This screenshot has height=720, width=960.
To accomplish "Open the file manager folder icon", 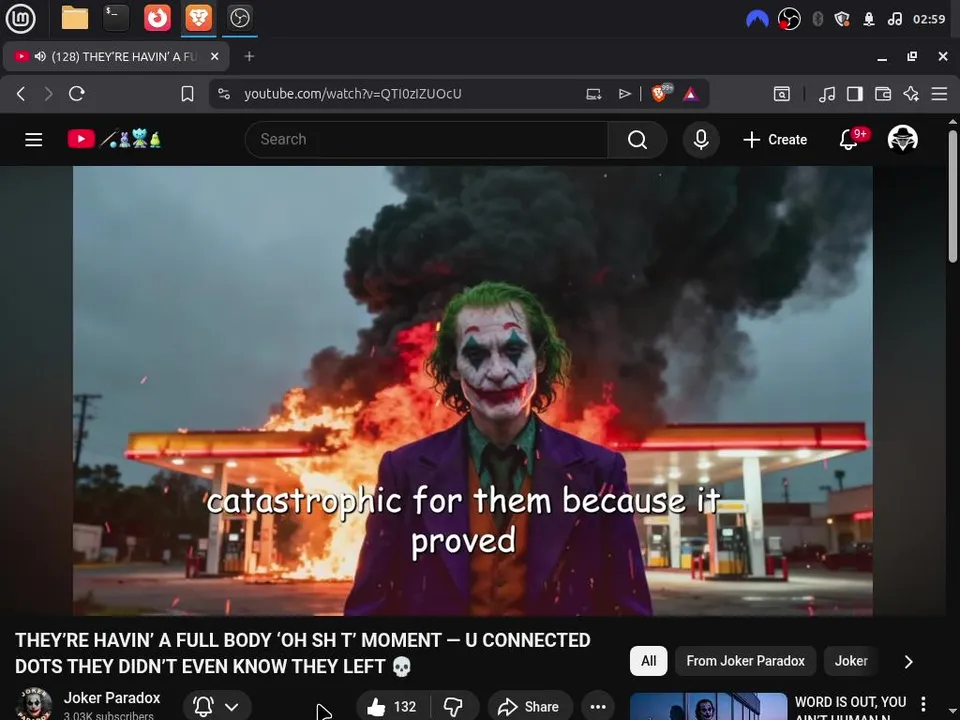I will click(75, 18).
